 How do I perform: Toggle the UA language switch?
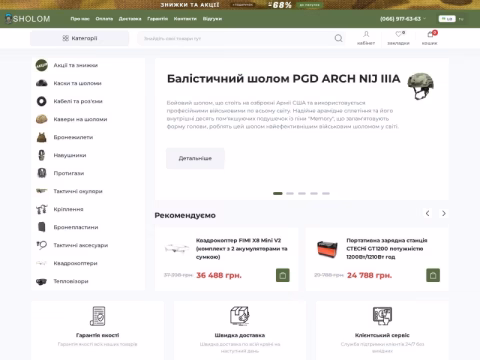447,19
